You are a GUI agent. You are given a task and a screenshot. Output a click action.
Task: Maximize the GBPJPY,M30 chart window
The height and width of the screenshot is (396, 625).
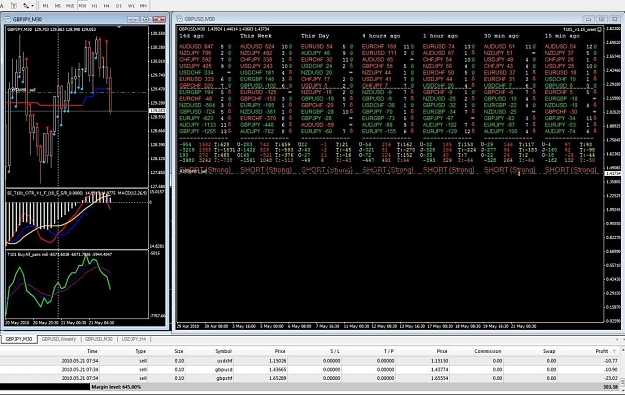coord(146,19)
